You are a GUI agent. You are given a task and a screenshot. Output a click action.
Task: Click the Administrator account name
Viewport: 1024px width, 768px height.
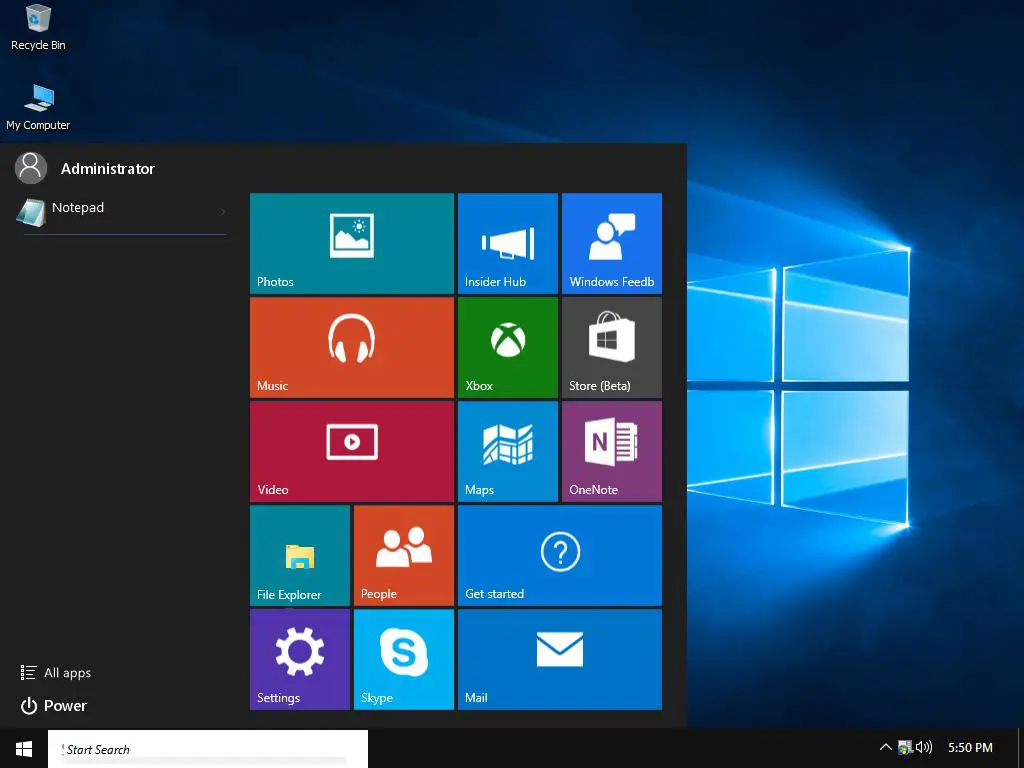click(x=108, y=168)
